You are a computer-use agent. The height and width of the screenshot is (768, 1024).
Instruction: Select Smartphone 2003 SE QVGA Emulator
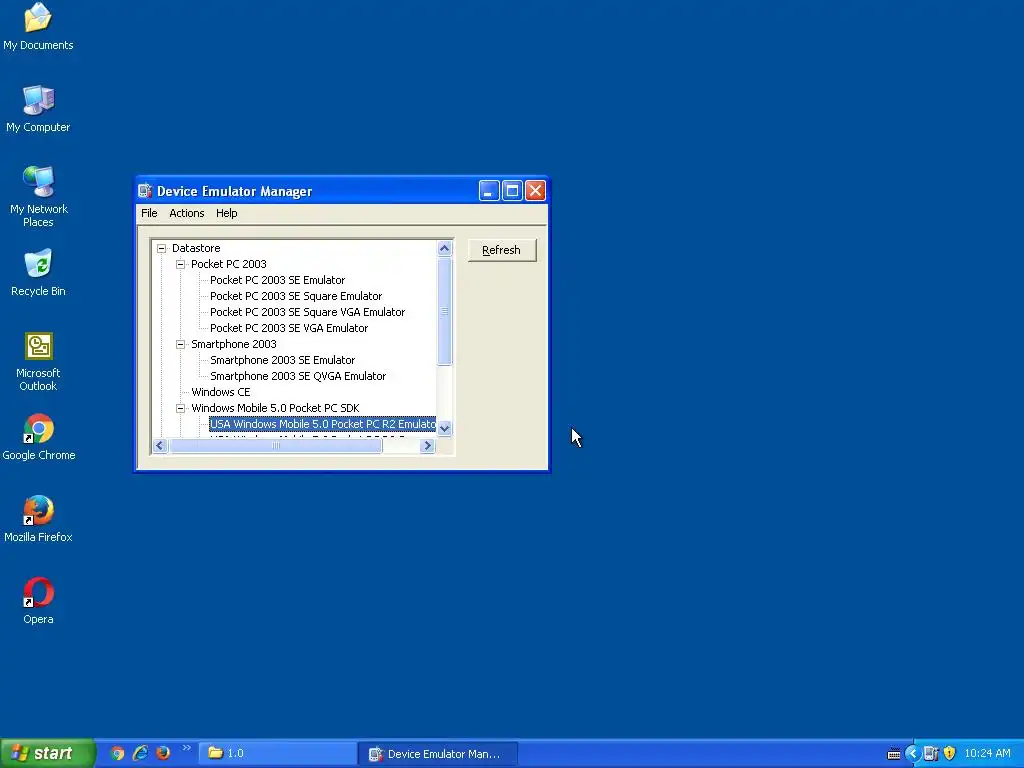pyautogui.click(x=298, y=376)
